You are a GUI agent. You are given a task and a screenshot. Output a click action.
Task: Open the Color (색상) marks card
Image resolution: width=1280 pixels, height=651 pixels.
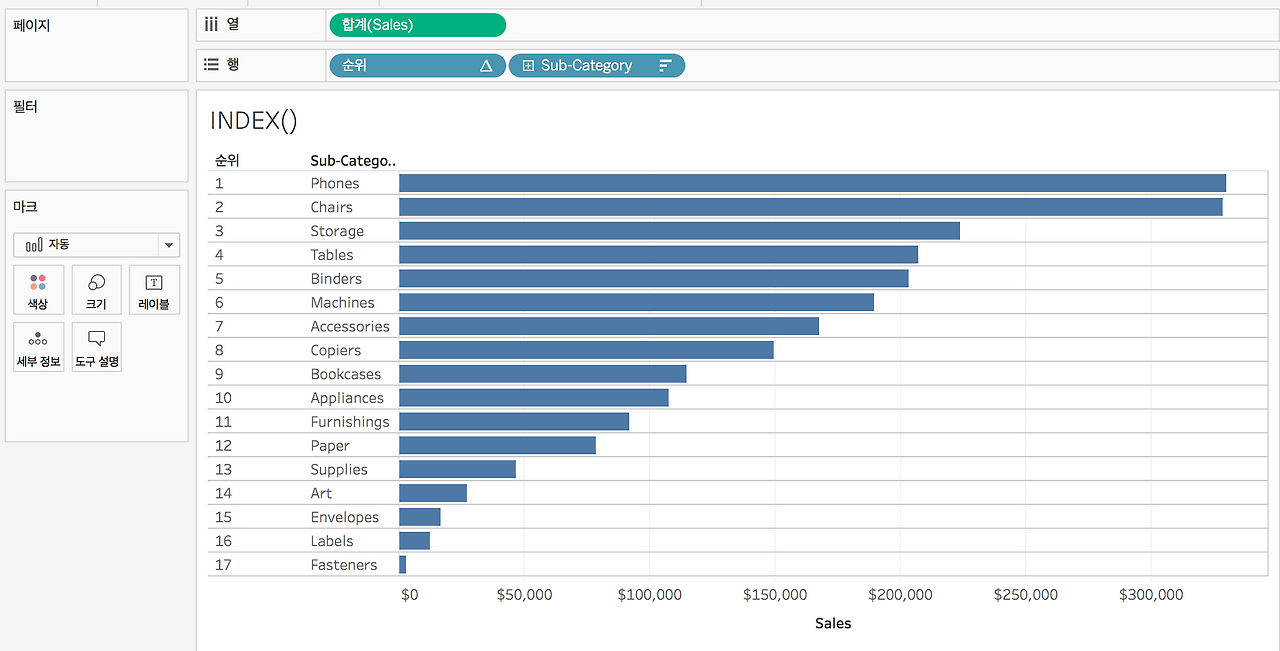point(38,290)
